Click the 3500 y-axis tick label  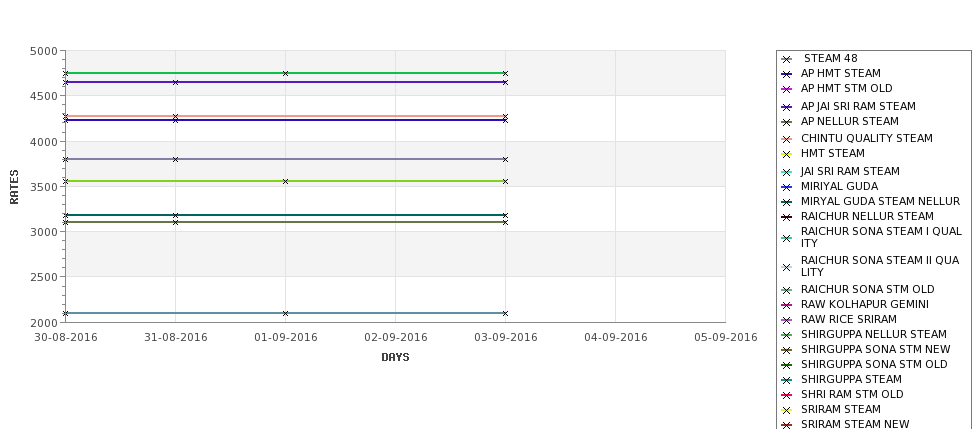(44, 187)
